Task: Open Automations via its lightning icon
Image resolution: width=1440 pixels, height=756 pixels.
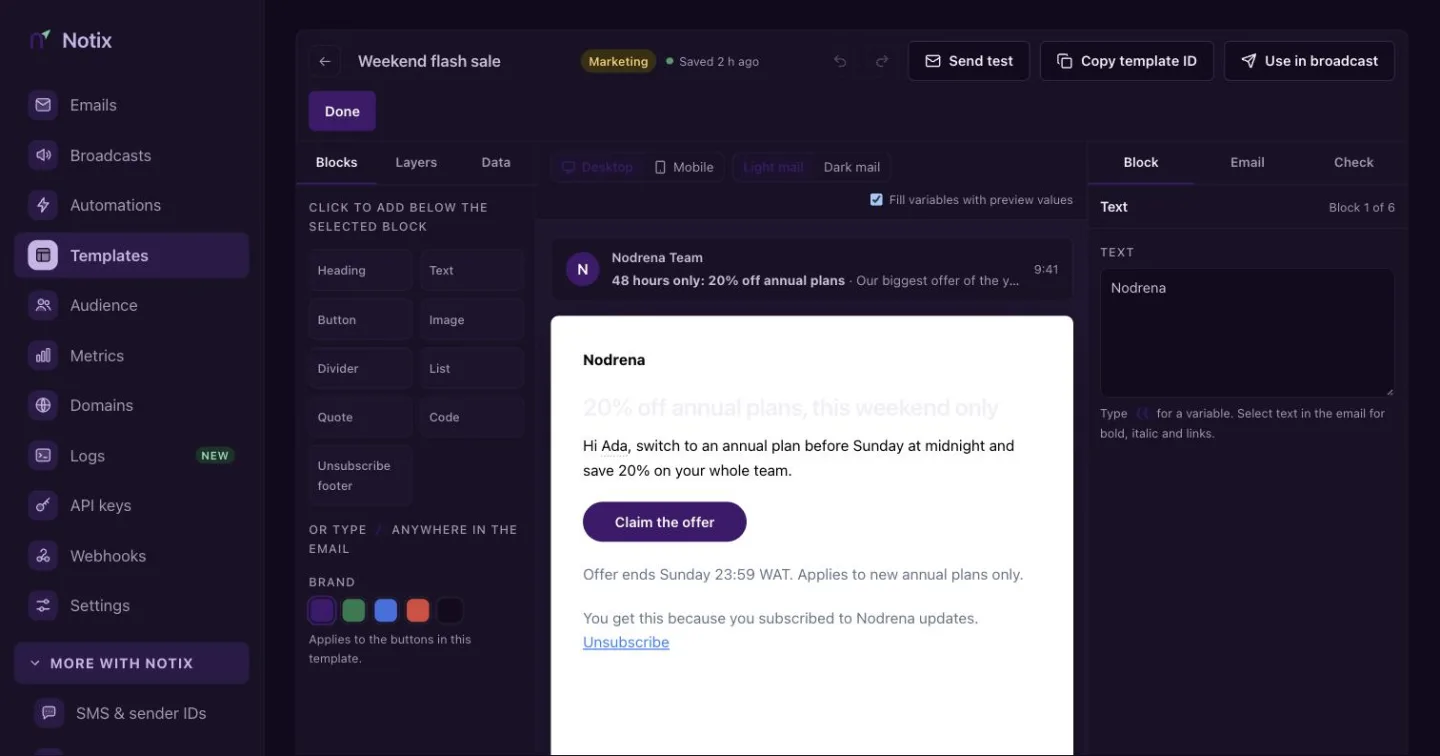Action: click(43, 205)
